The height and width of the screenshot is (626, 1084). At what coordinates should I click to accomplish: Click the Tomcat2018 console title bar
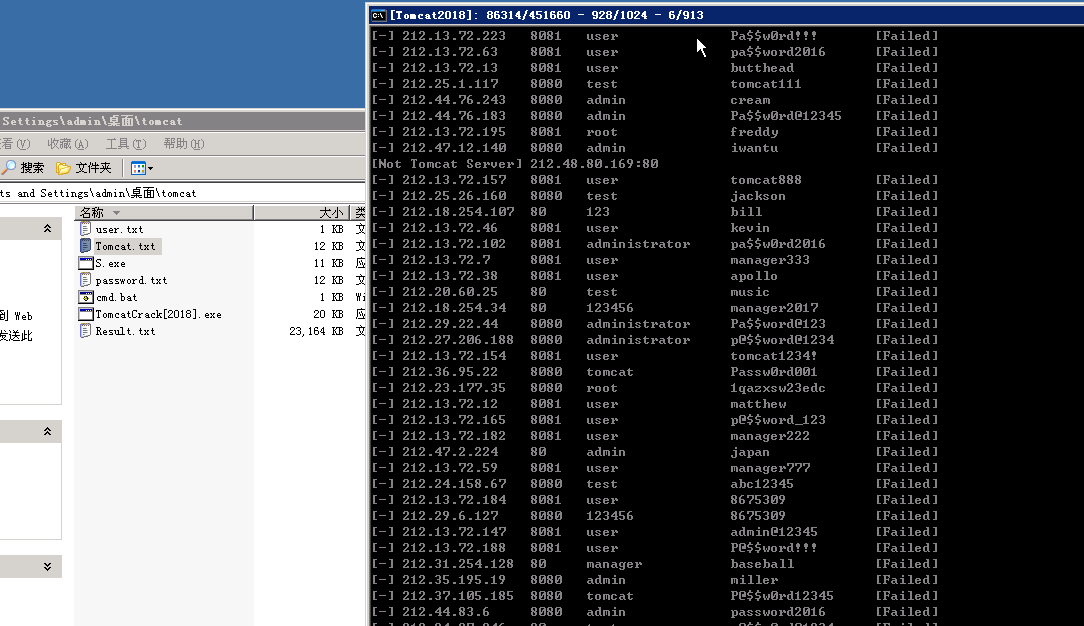click(726, 15)
